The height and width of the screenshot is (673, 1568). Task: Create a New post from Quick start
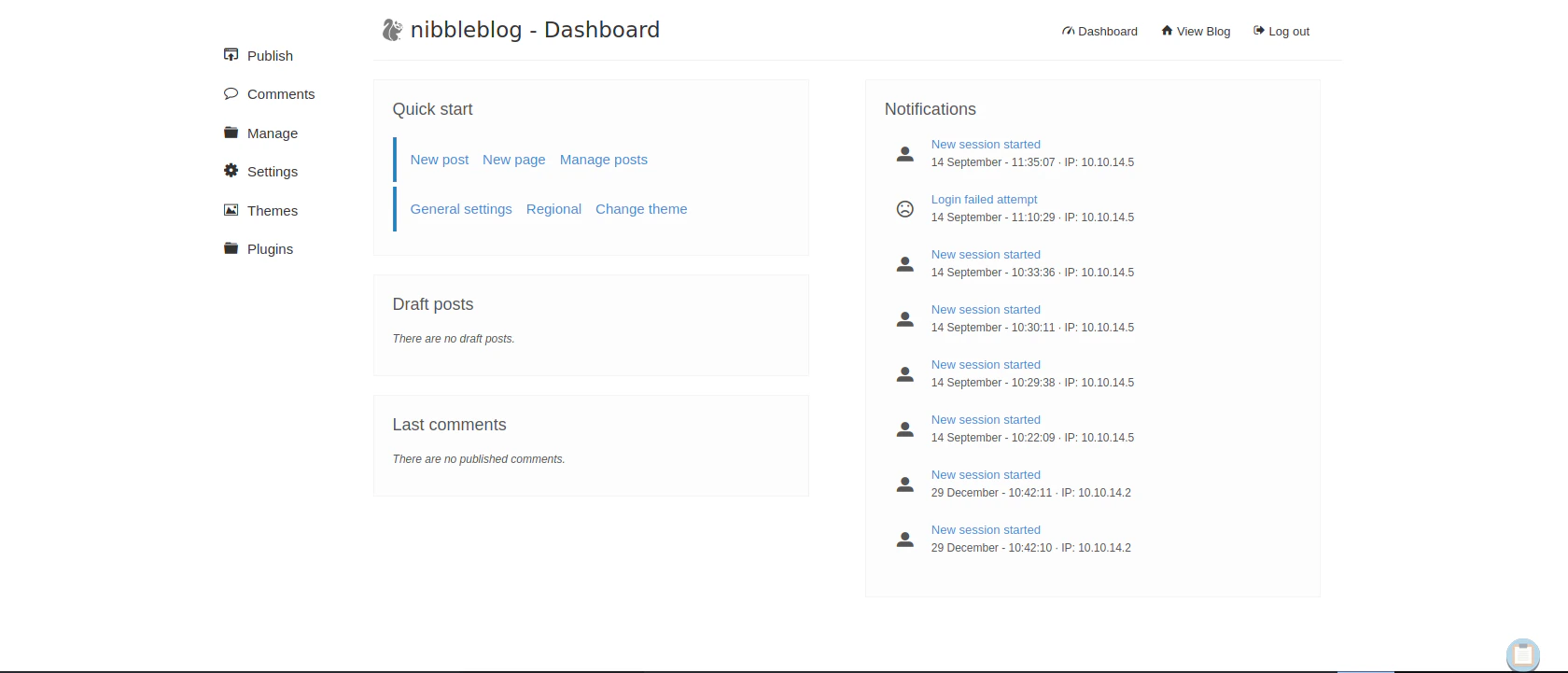tap(440, 160)
